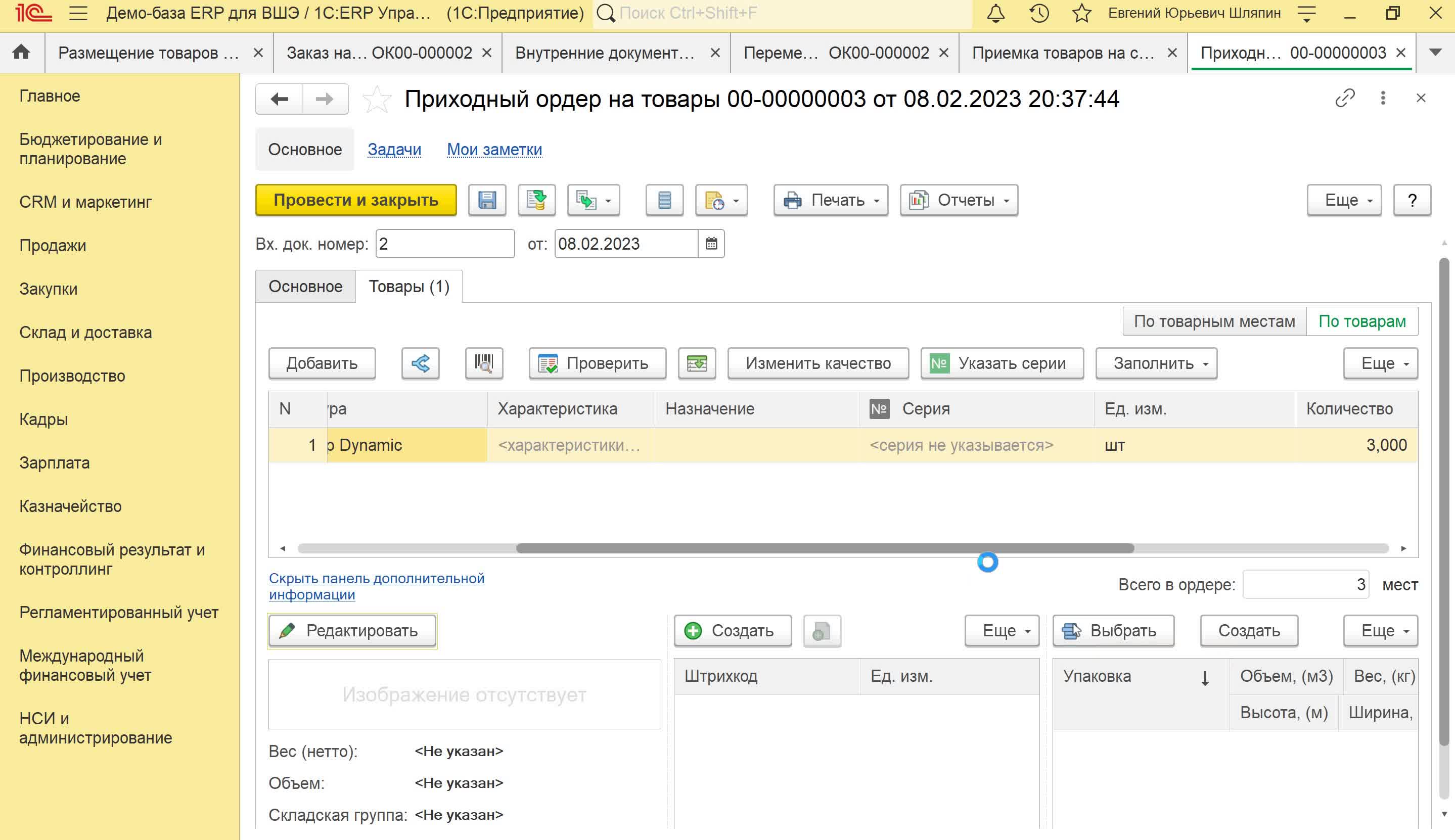Viewport: 1455px width, 840px height.
Task: Add document to favorites star
Action: pos(377,99)
